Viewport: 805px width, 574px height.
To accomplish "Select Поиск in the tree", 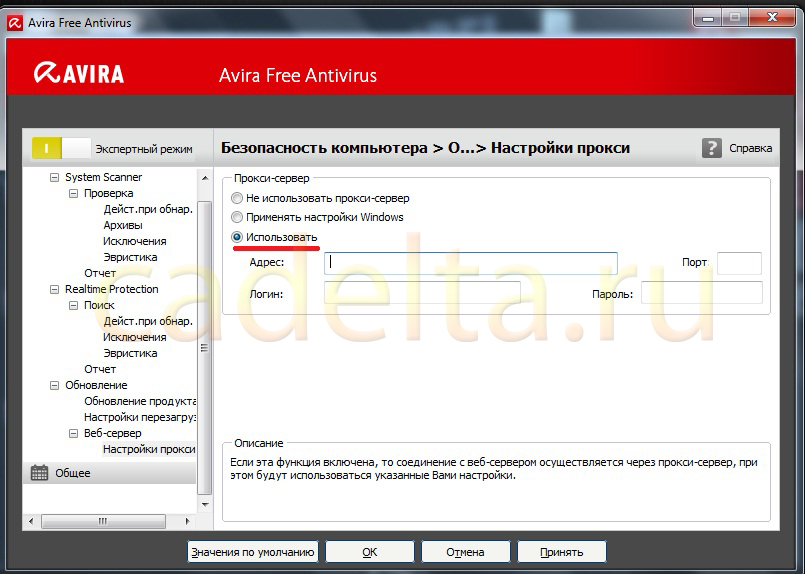I will pyautogui.click(x=99, y=305).
